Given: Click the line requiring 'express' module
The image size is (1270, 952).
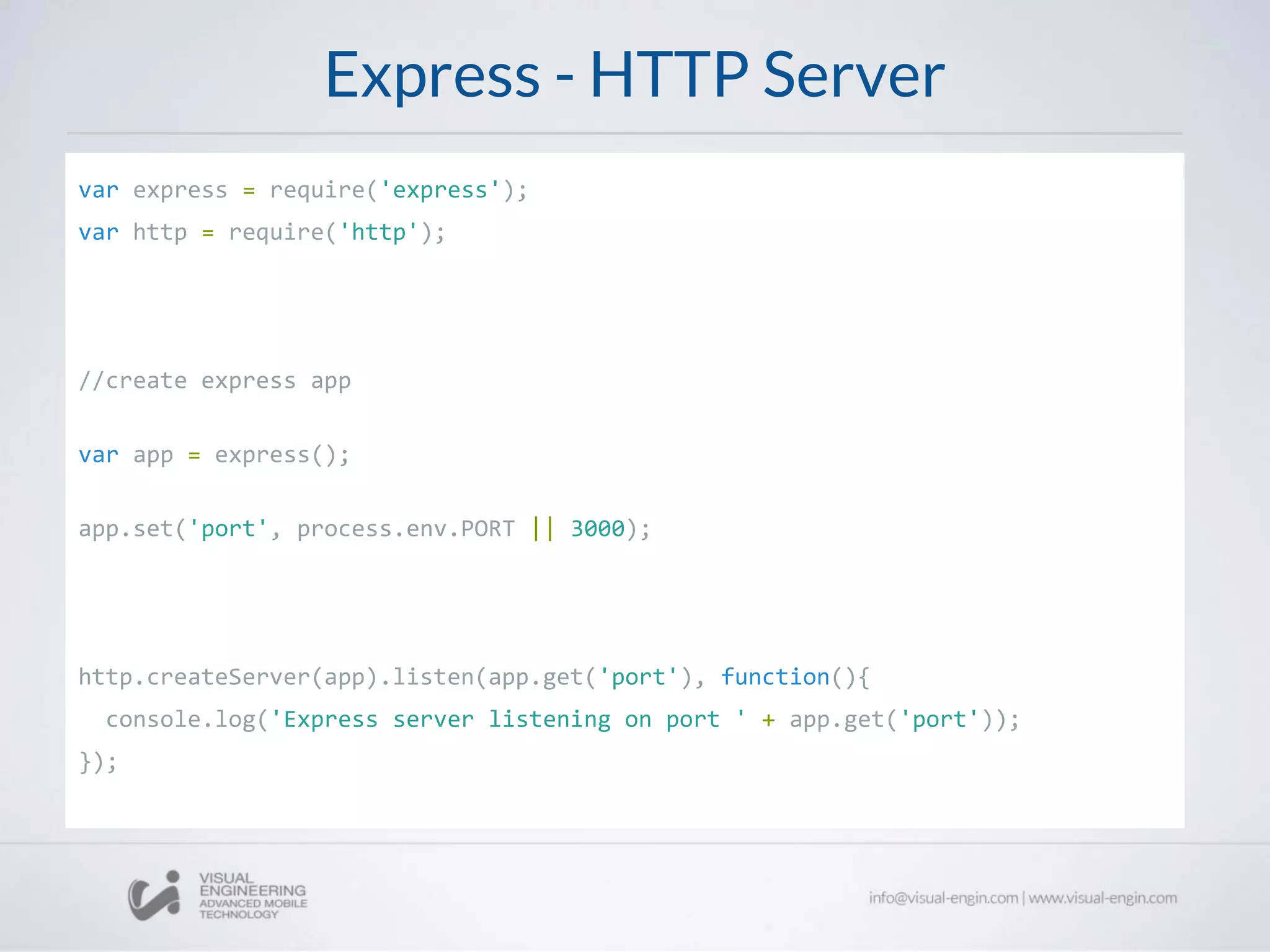Looking at the screenshot, I should pos(303,190).
